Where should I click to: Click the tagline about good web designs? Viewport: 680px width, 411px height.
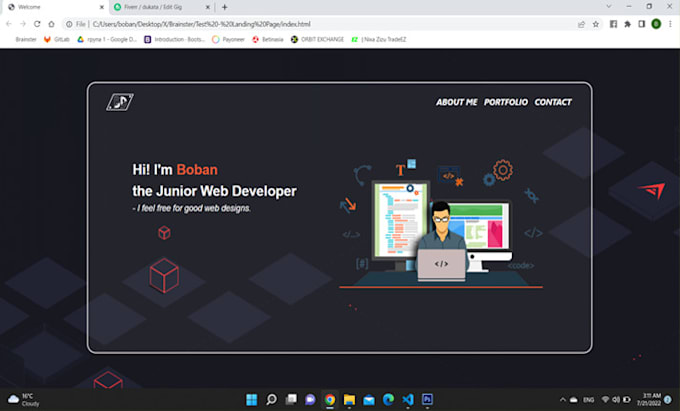pos(191,209)
